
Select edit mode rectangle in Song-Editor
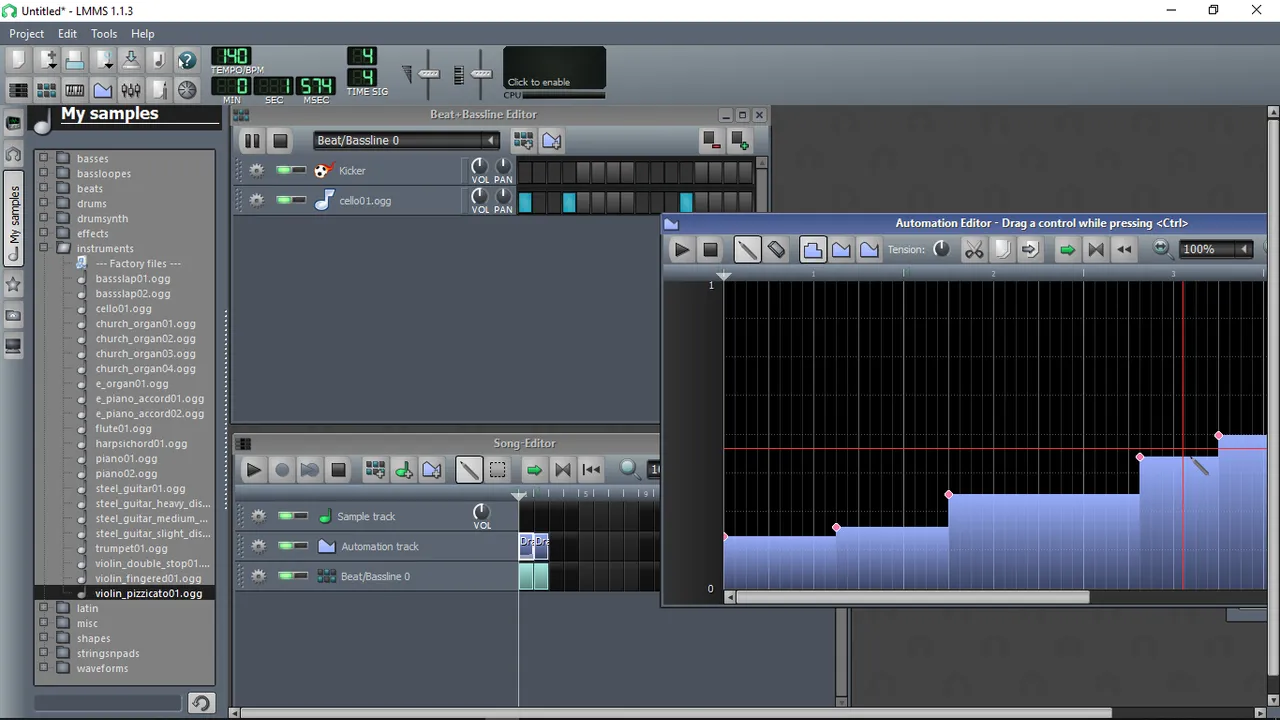pos(497,470)
